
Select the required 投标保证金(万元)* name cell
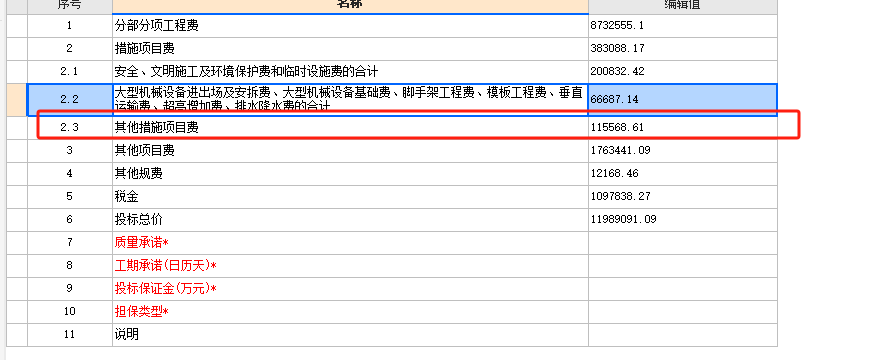(350, 288)
